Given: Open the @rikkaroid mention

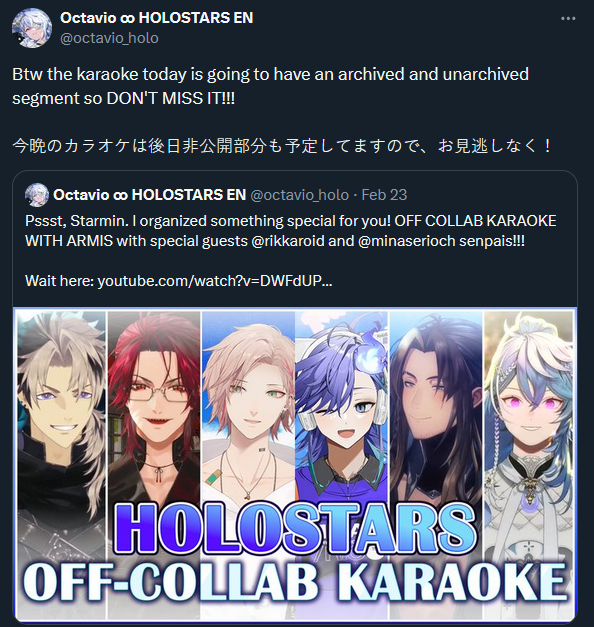Looking at the screenshot, I should pyautogui.click(x=288, y=241).
